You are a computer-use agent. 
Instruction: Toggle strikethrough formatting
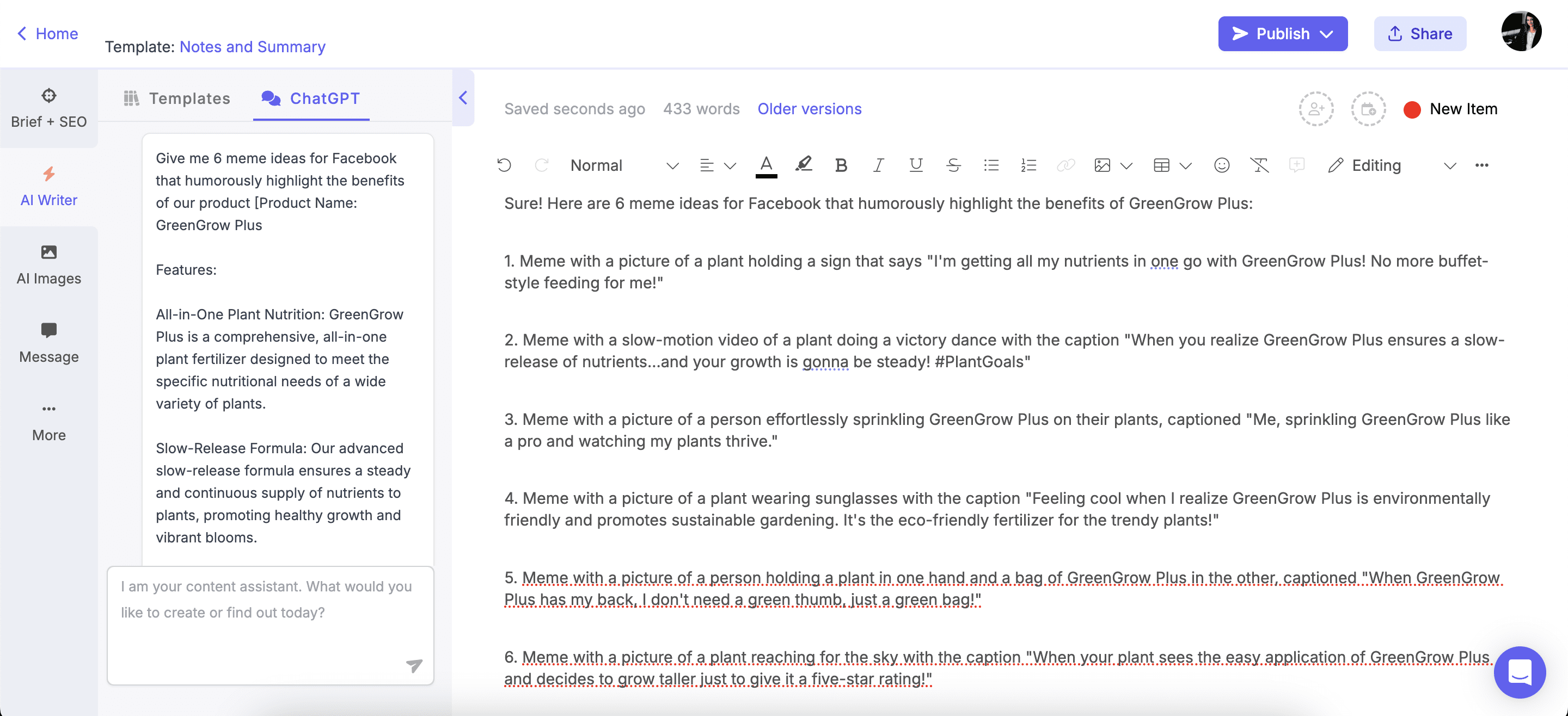(x=953, y=165)
